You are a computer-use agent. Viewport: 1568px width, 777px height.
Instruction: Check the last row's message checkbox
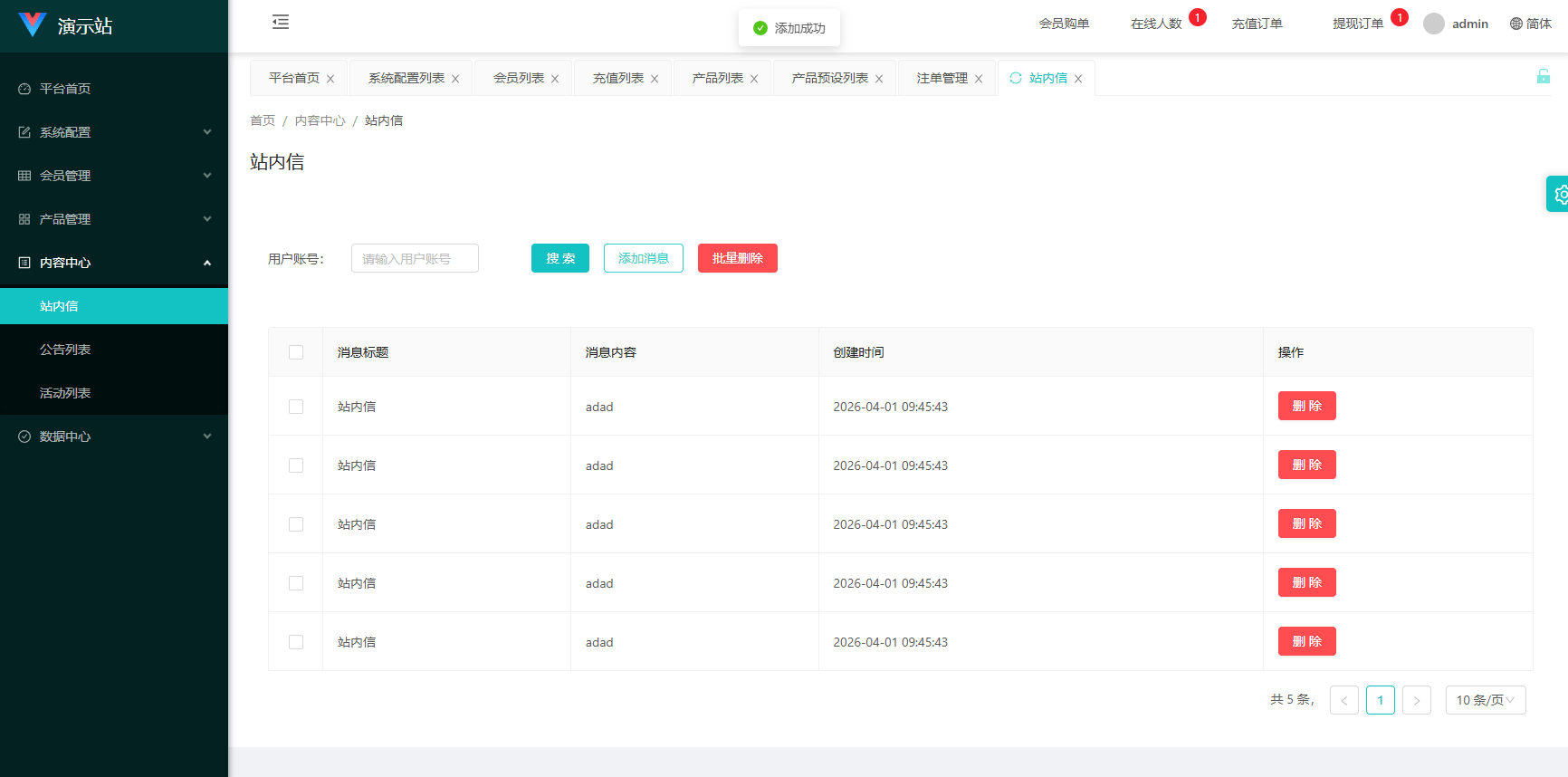pos(296,642)
